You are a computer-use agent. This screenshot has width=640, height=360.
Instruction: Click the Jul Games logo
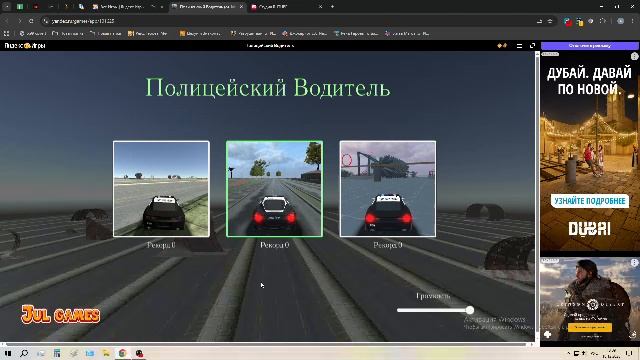click(x=60, y=314)
